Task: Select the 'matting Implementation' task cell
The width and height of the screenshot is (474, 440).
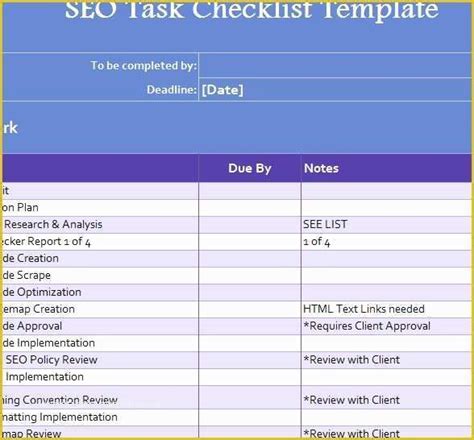Action: 100,418
